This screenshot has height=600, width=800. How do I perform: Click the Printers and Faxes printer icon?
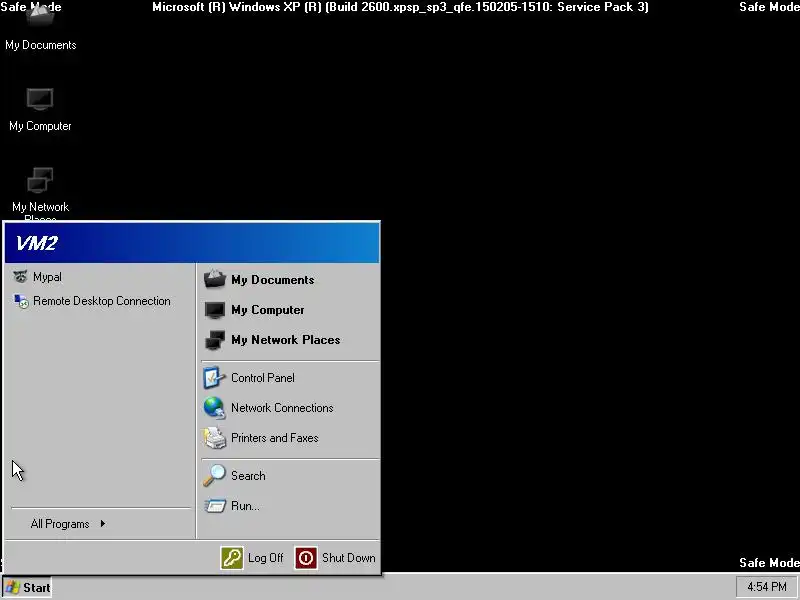point(214,438)
